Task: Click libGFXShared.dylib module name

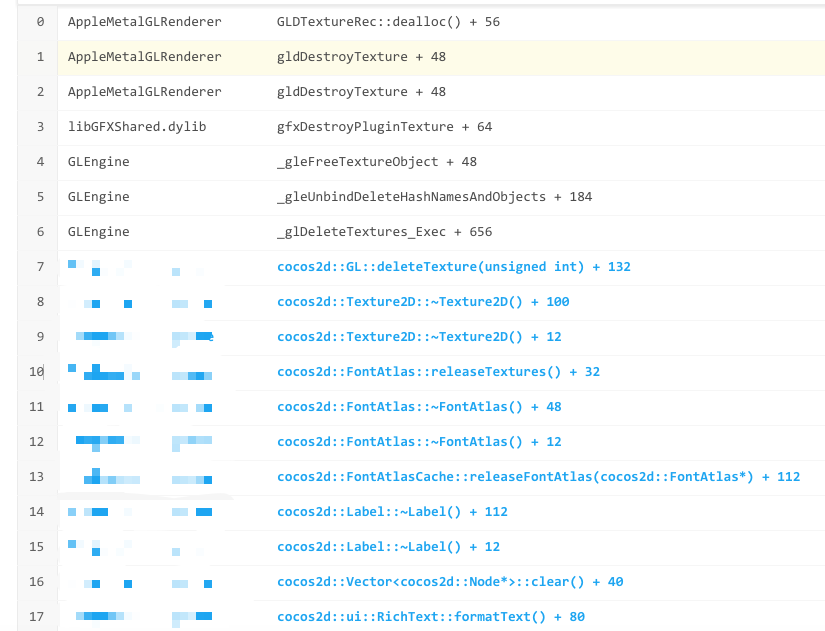Action: (137, 127)
